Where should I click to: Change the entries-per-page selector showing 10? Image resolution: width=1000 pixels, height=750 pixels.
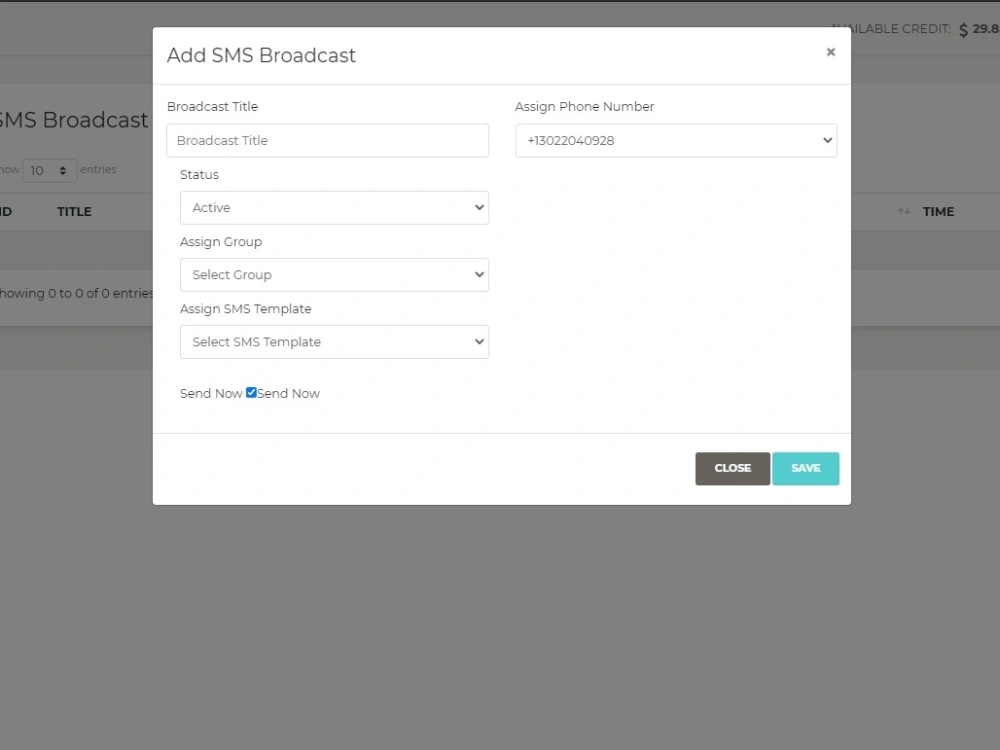pos(50,170)
